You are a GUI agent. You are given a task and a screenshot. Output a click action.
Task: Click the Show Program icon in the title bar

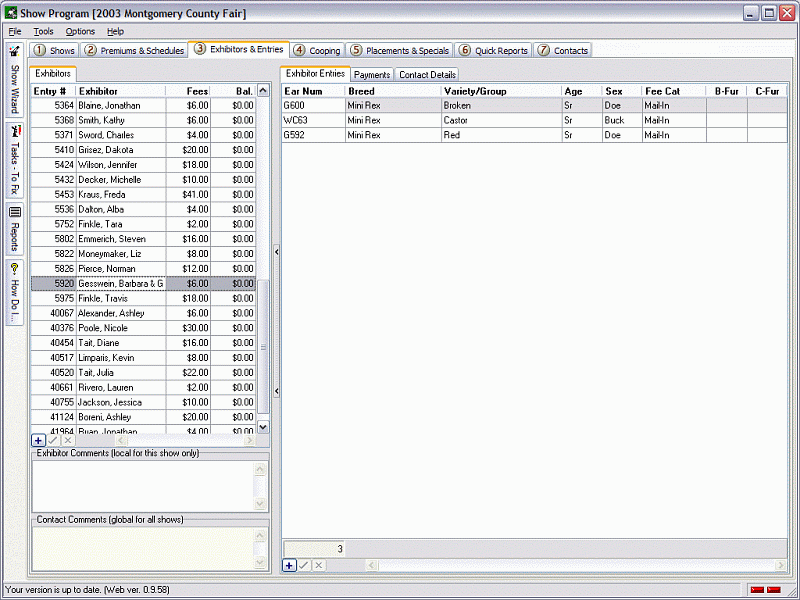(10, 13)
